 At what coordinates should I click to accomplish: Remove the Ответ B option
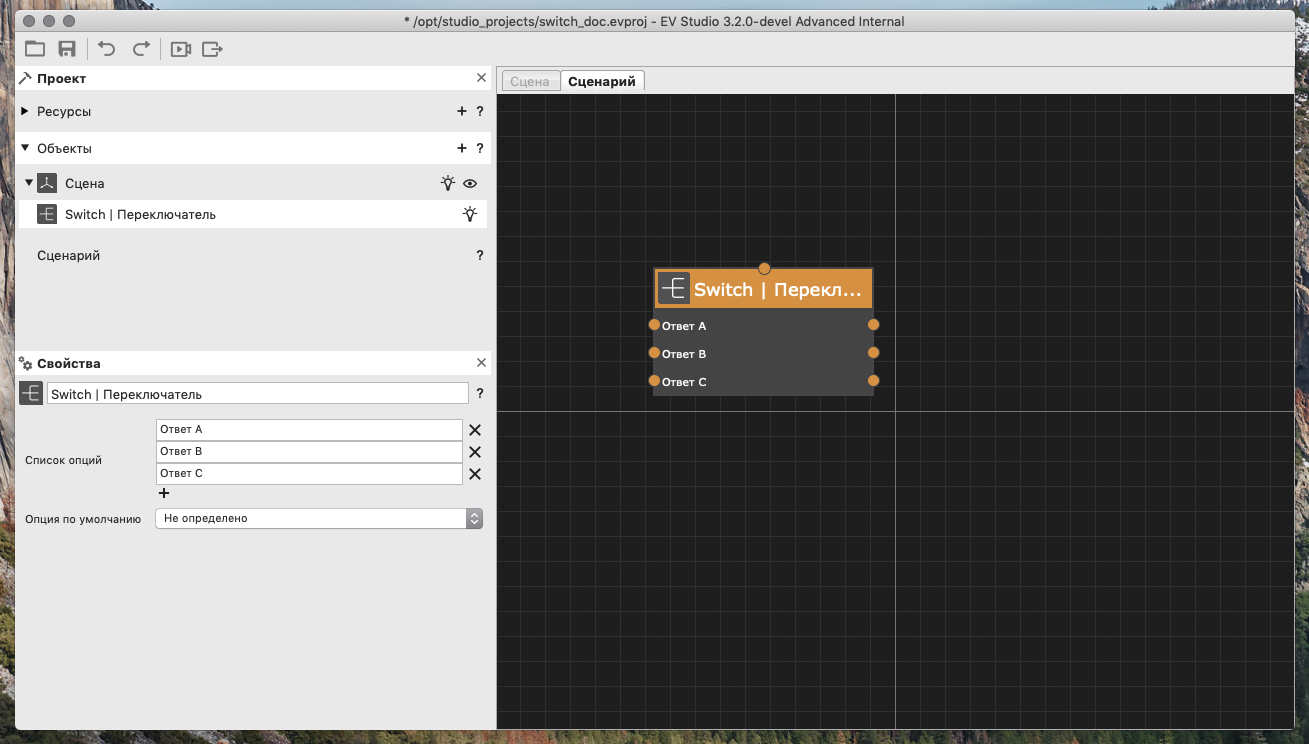click(475, 452)
